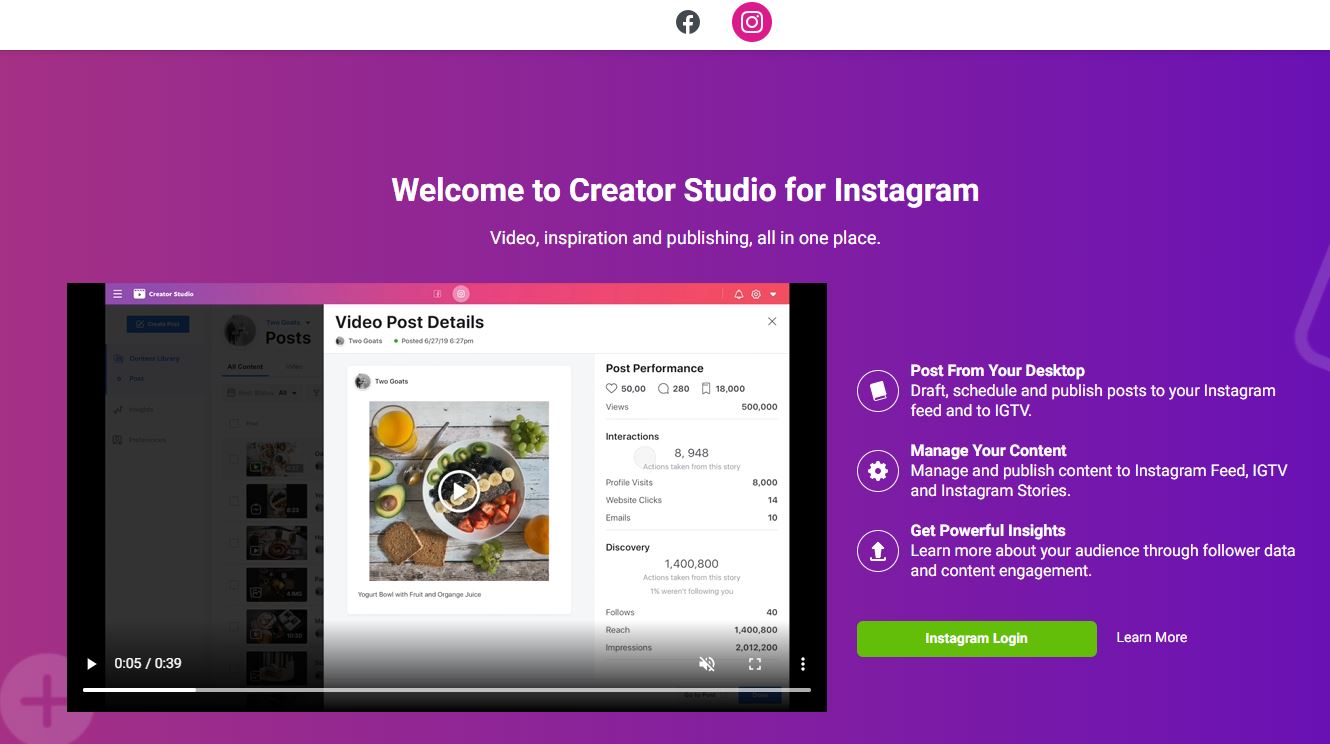Unmute the video via the speaker icon
This screenshot has height=744, width=1330.
coord(707,664)
